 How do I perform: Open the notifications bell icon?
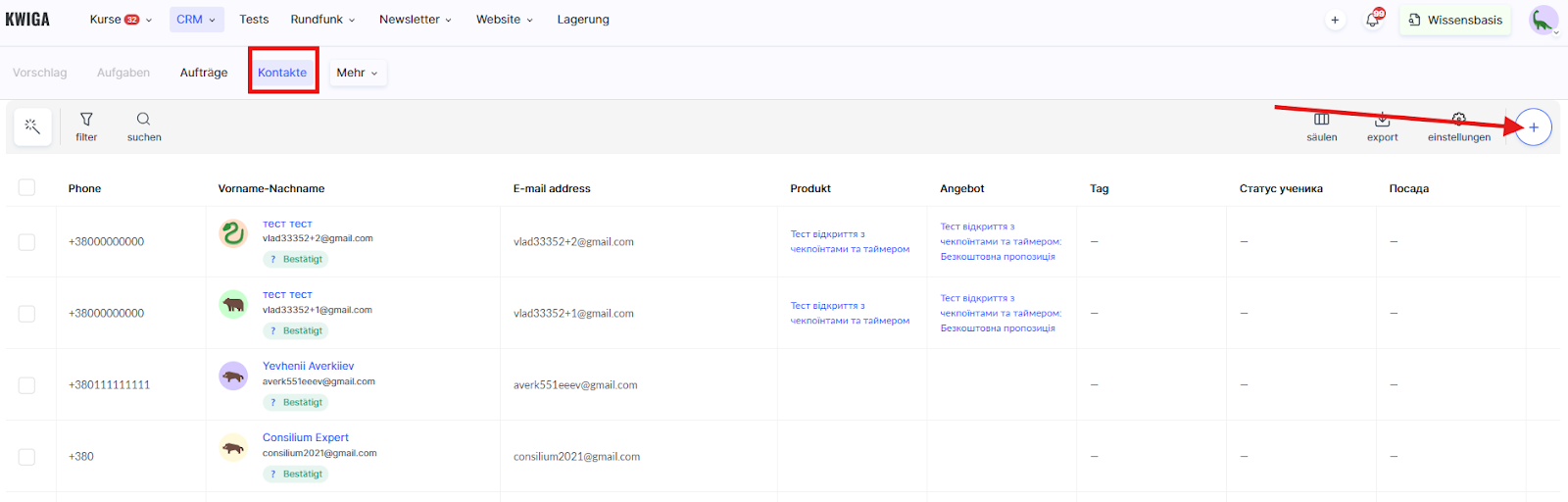coord(1373,20)
